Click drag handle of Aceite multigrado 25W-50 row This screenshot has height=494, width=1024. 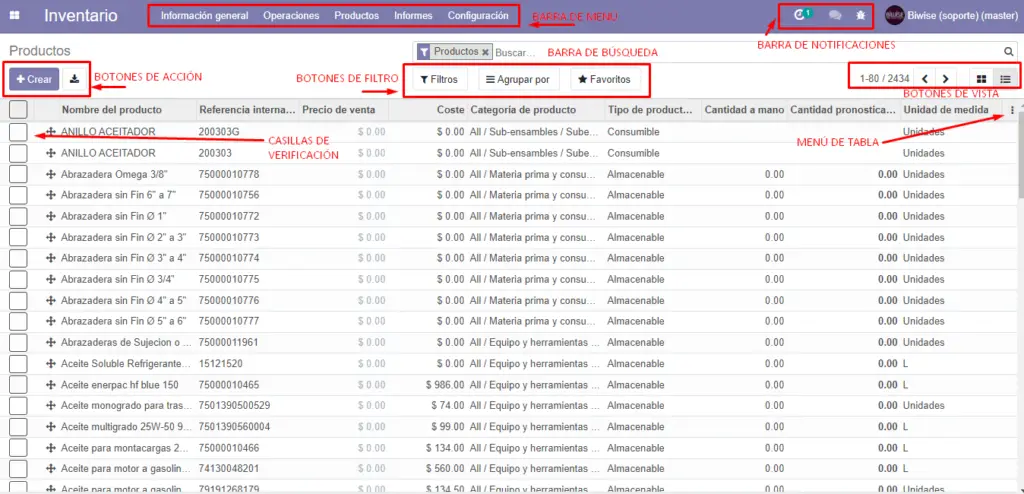pos(50,427)
